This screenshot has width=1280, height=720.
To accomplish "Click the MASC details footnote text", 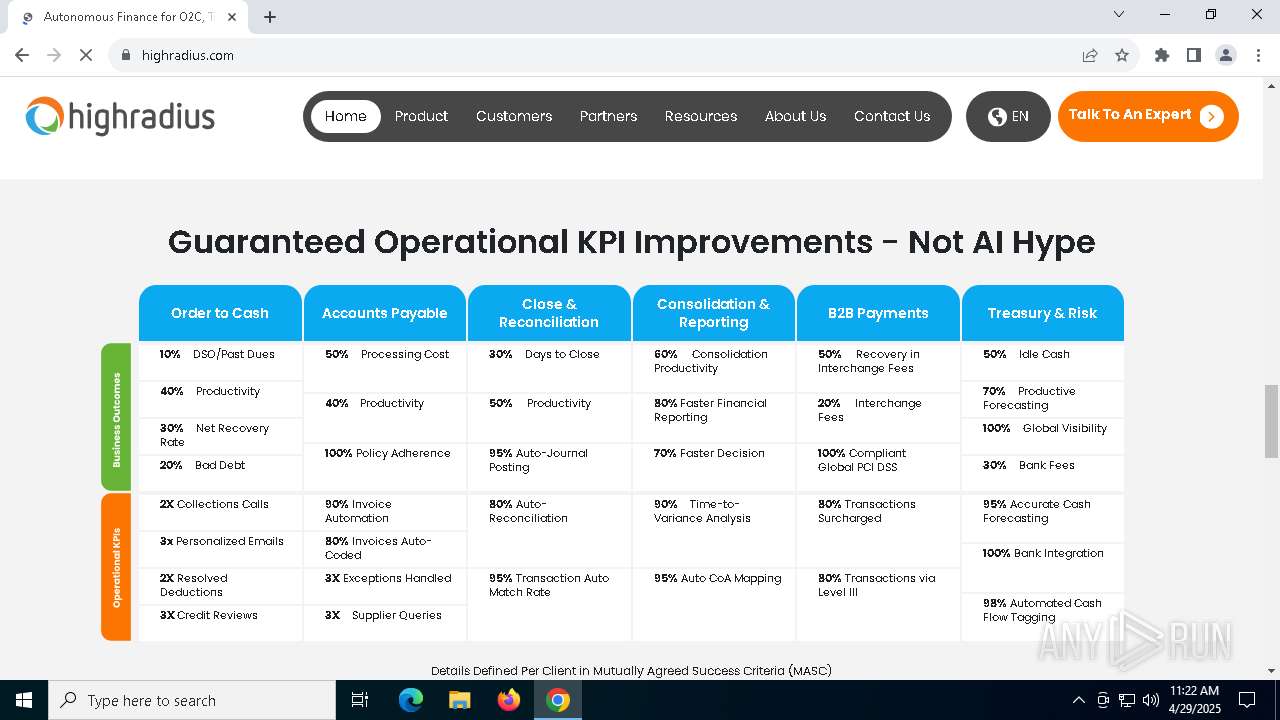I will [x=631, y=671].
